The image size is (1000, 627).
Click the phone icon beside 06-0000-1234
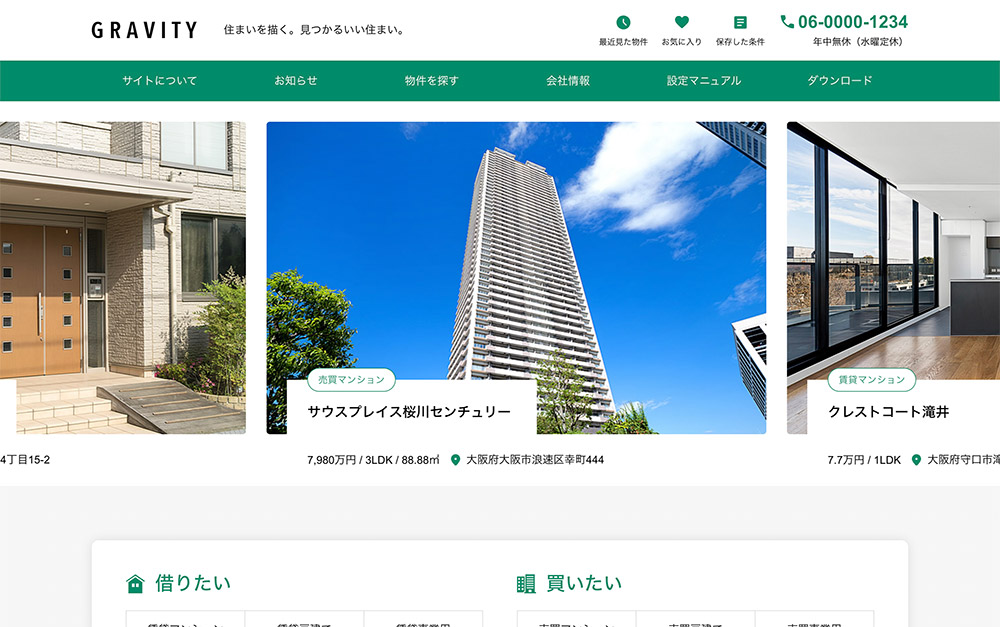click(x=787, y=22)
